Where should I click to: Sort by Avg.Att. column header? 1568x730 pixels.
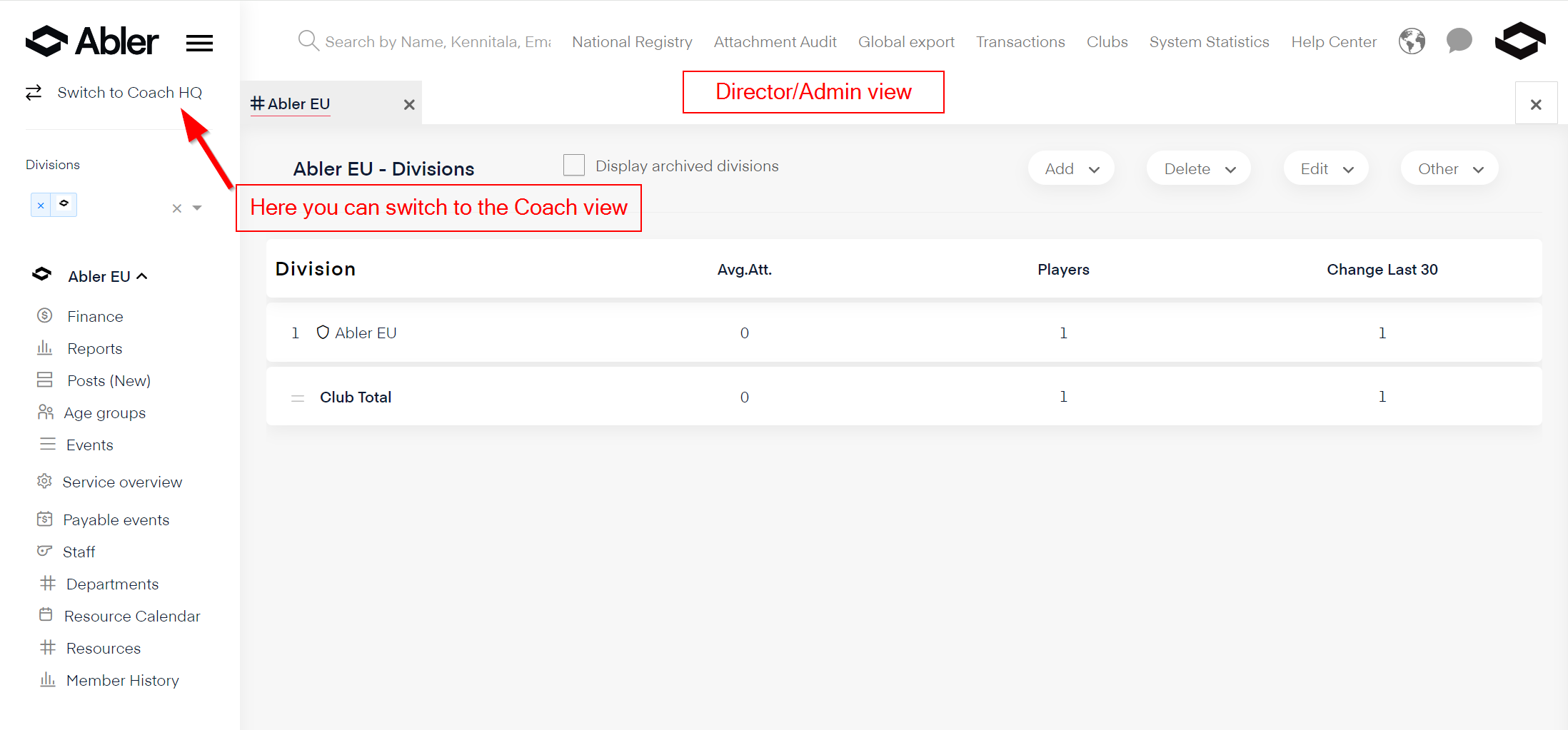click(x=744, y=270)
